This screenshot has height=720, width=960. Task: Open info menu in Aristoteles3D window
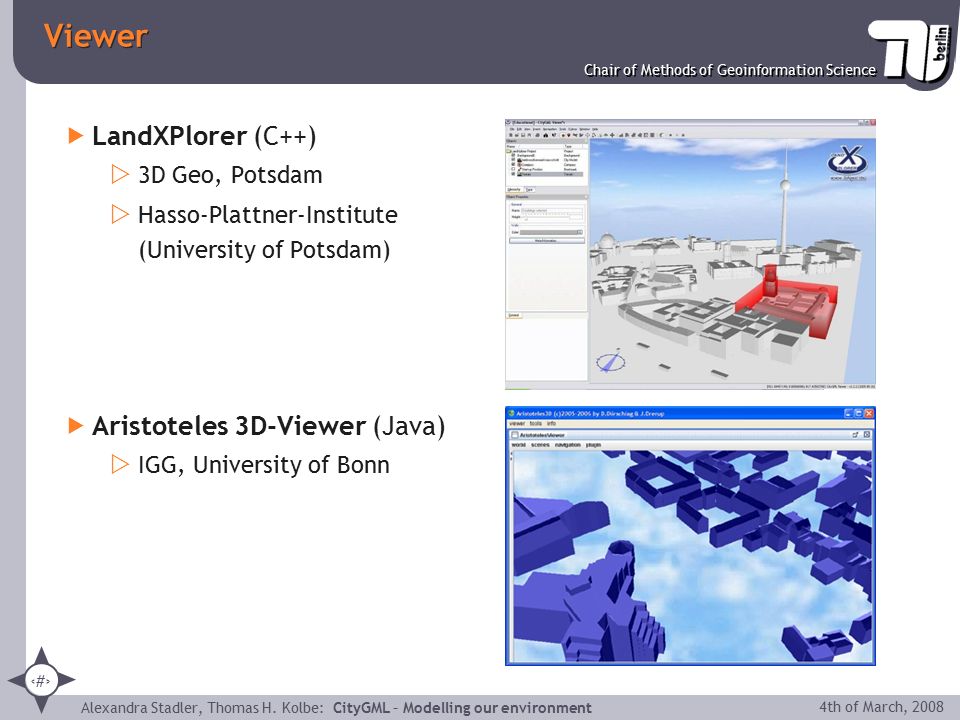(552, 424)
